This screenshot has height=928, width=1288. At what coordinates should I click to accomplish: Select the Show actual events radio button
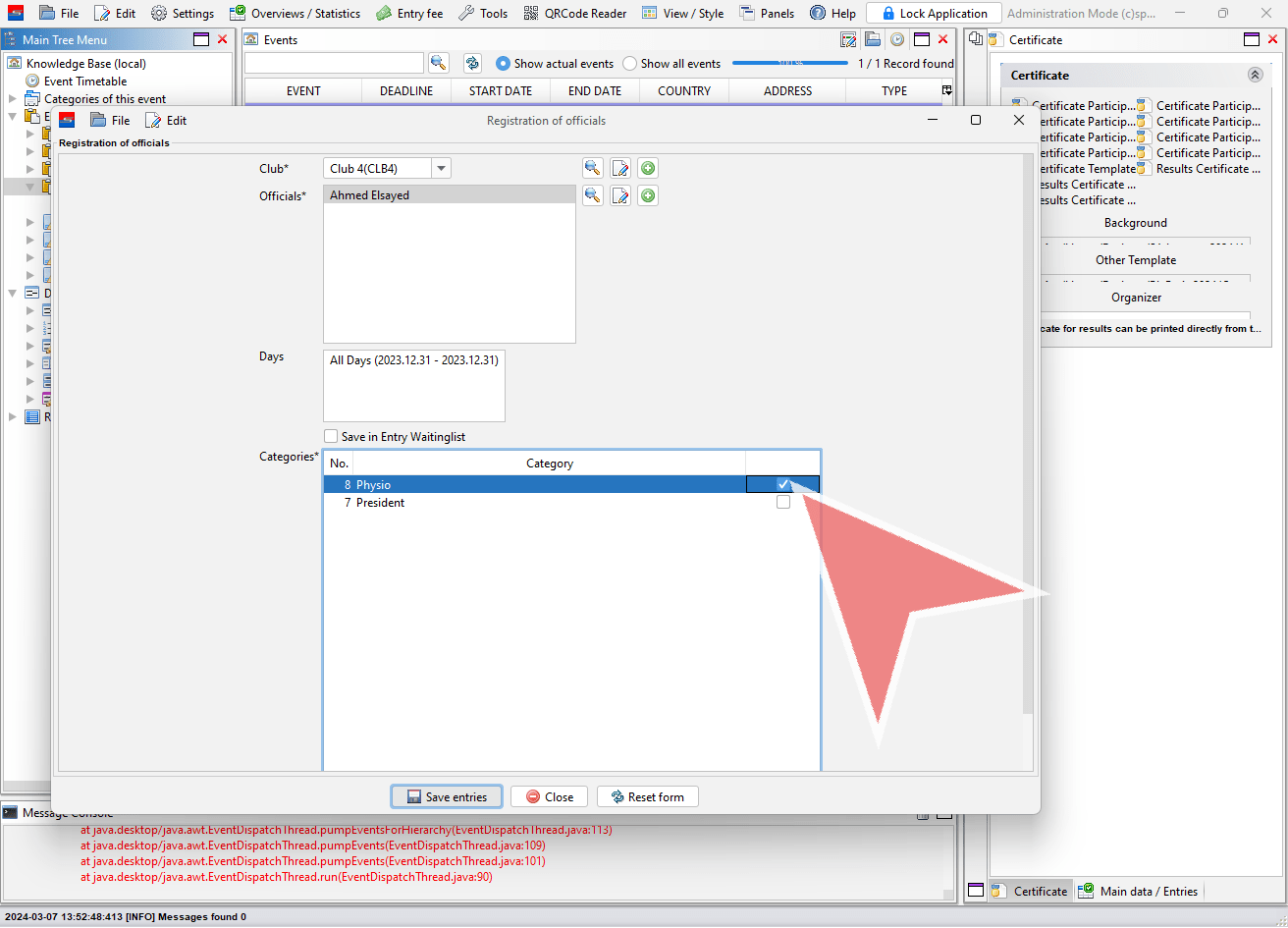pos(504,63)
